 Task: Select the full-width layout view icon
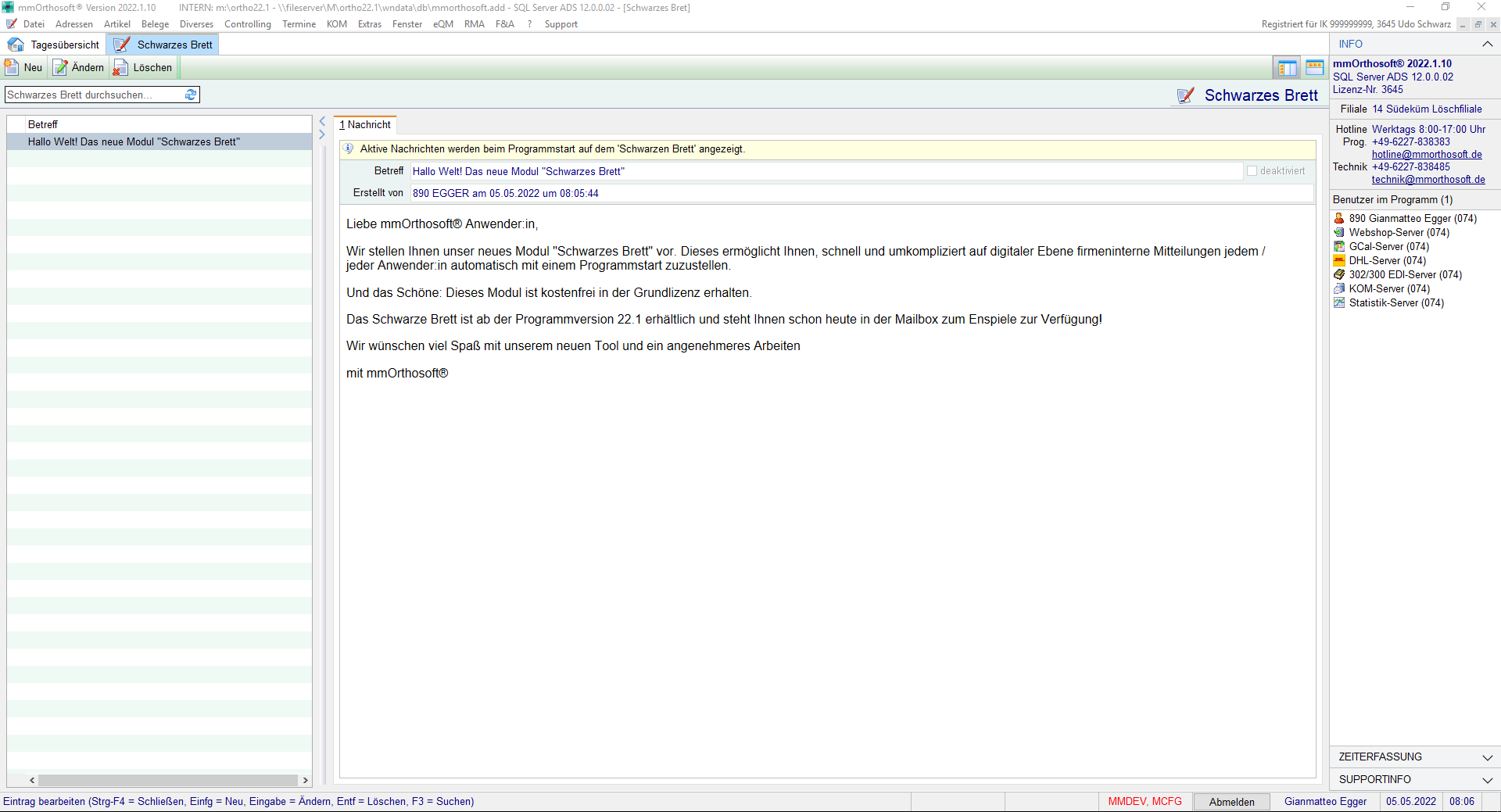pyautogui.click(x=1314, y=68)
